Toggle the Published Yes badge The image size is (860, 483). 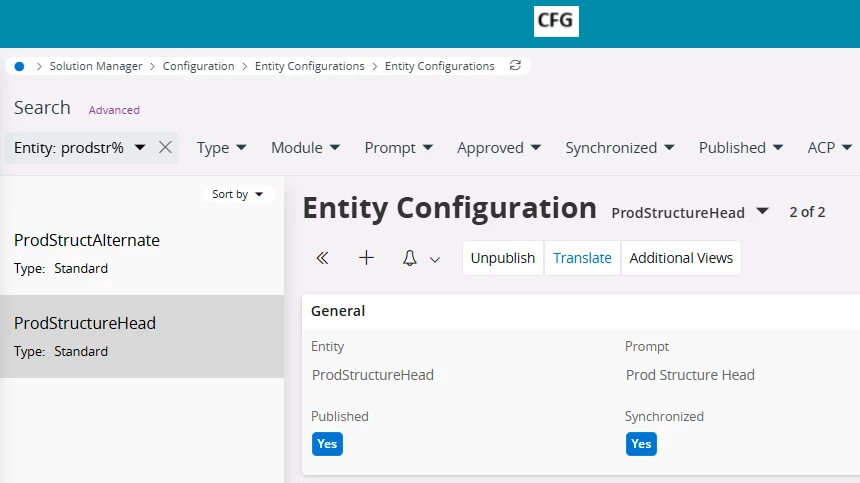pyautogui.click(x=327, y=444)
